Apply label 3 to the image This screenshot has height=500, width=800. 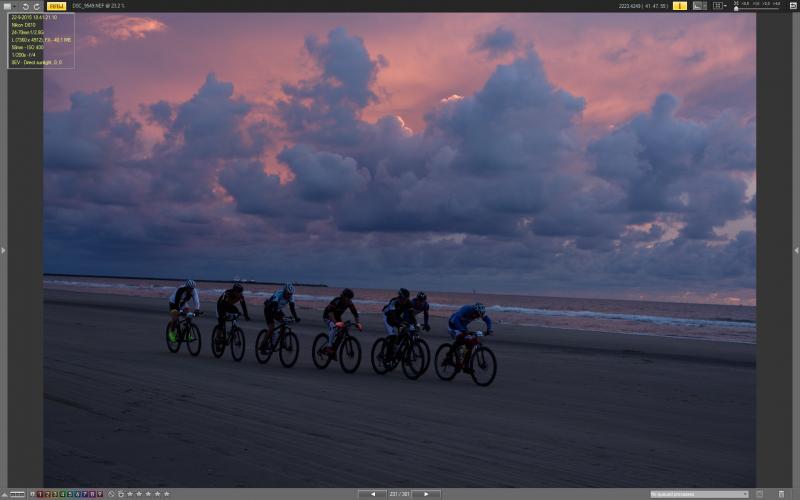coord(55,494)
